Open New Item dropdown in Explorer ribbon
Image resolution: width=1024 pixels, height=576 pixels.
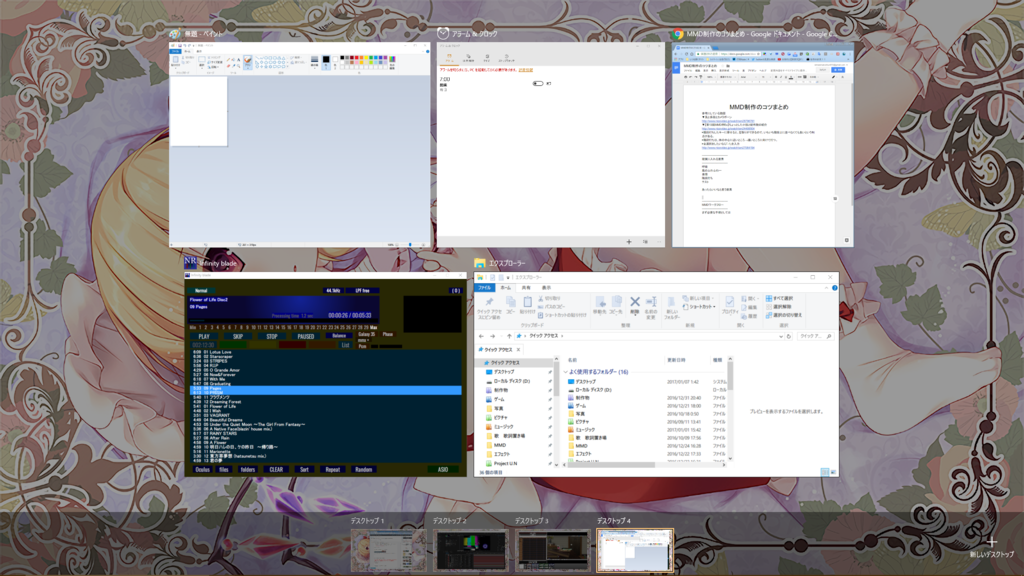point(697,298)
